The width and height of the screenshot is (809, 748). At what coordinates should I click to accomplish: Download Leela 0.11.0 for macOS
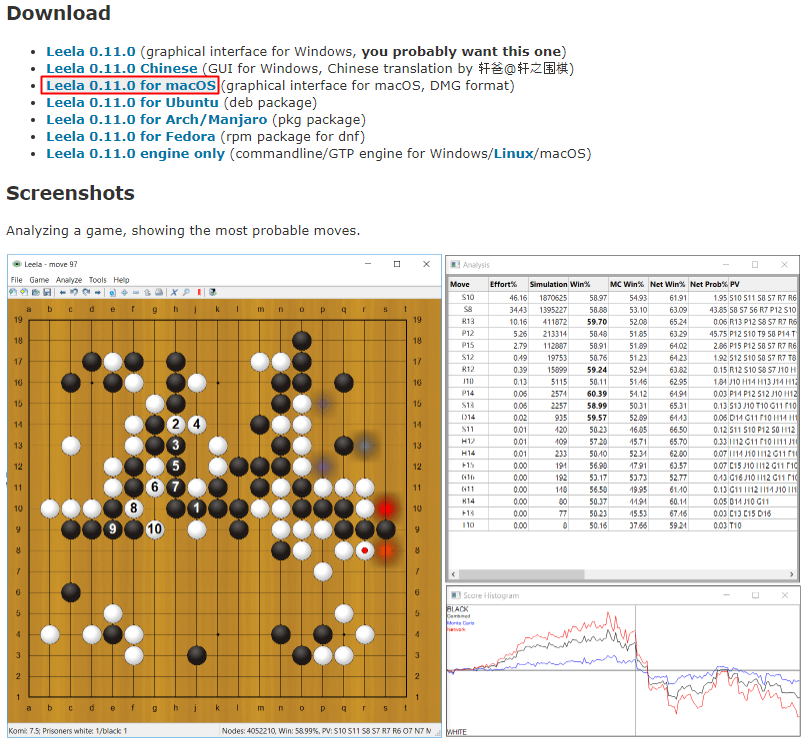131,85
